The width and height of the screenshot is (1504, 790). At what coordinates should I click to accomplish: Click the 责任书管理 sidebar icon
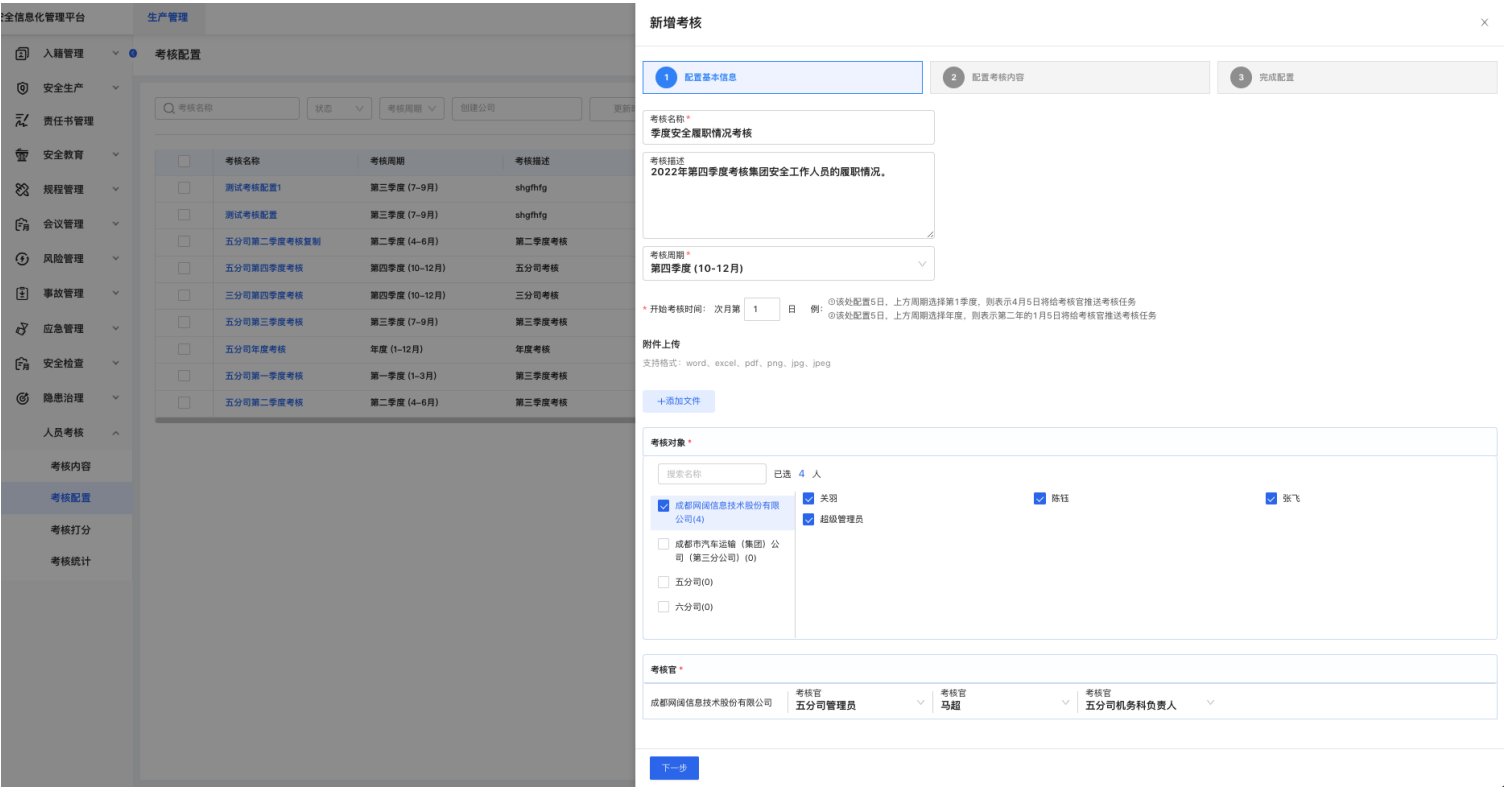click(x=22, y=121)
